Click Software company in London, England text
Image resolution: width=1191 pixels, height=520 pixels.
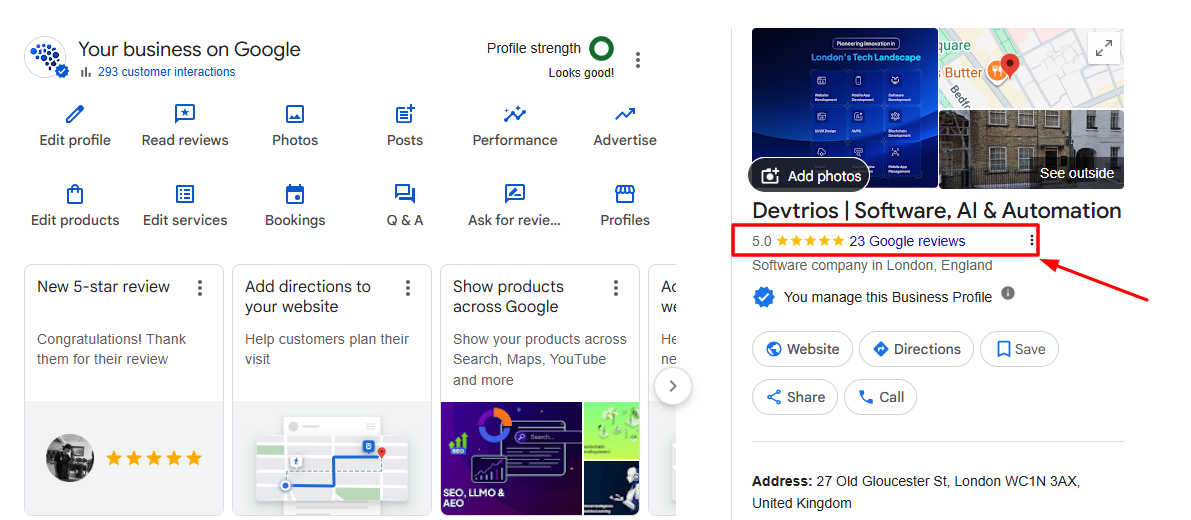(872, 266)
